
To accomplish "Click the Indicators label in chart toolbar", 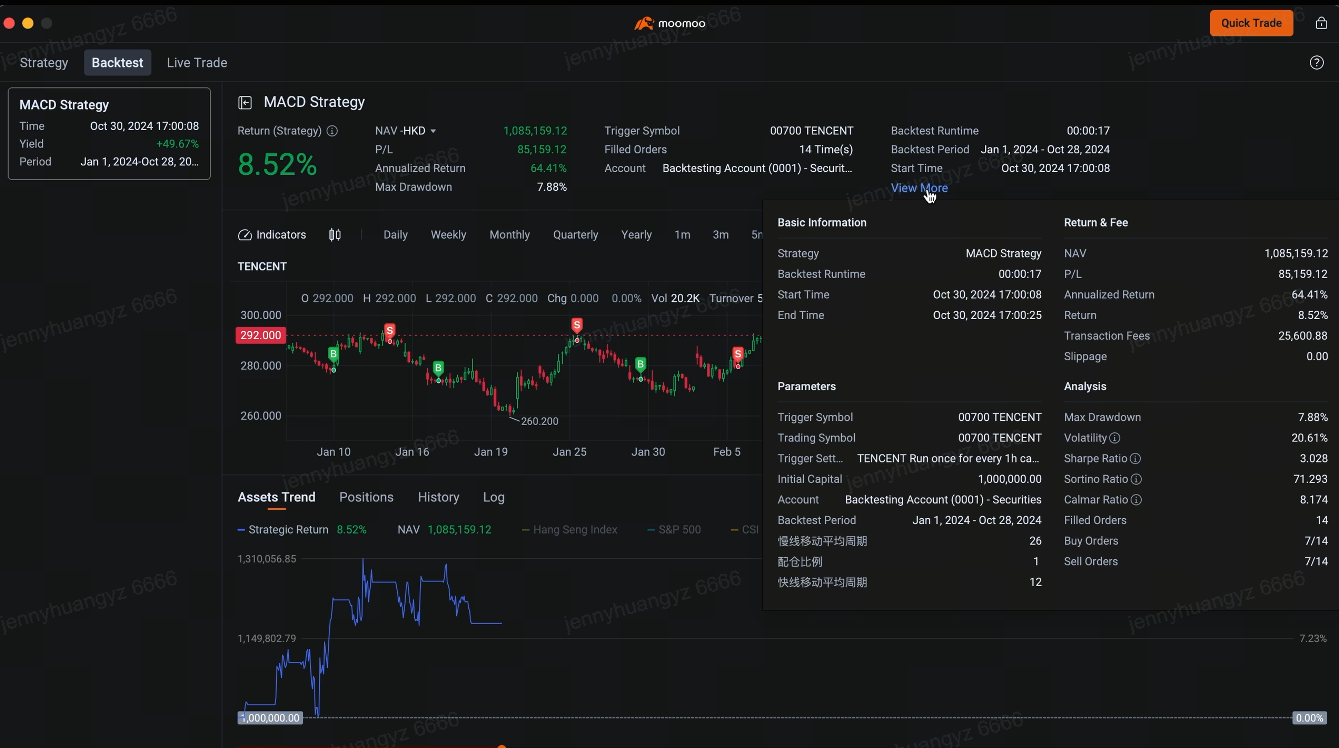I will click(281, 235).
